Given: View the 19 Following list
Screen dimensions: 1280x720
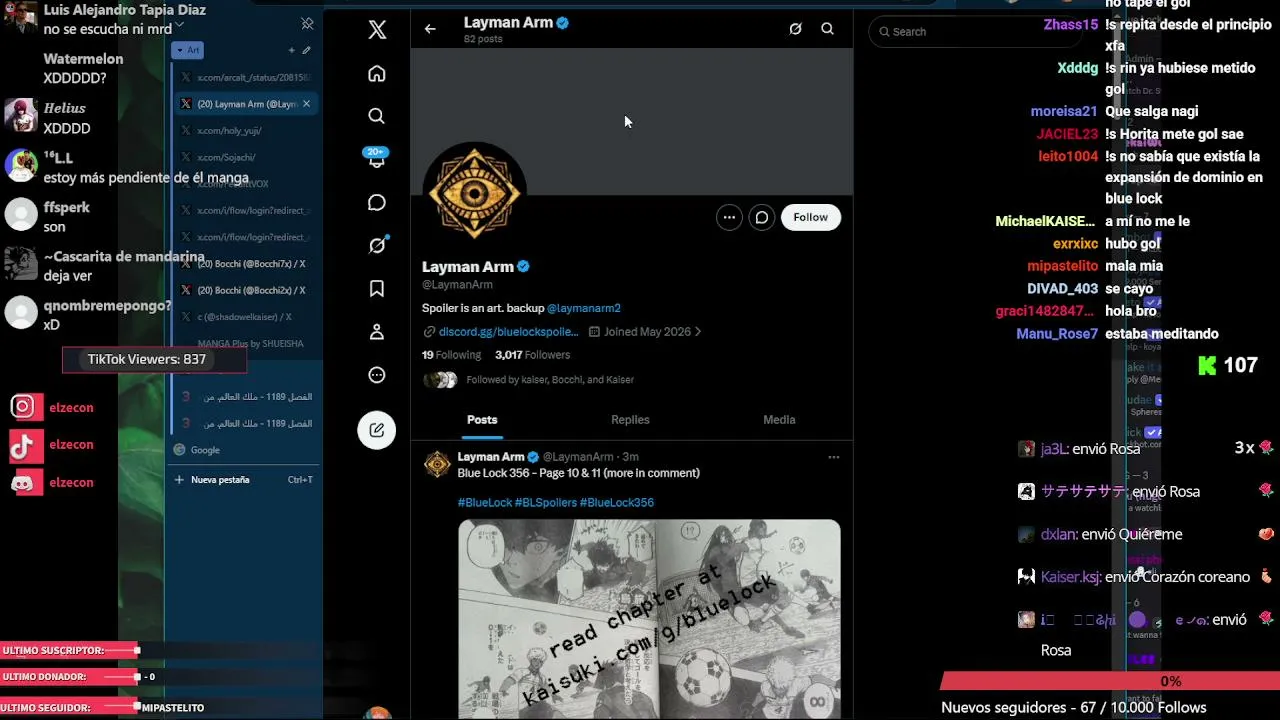Looking at the screenshot, I should (x=452, y=355).
